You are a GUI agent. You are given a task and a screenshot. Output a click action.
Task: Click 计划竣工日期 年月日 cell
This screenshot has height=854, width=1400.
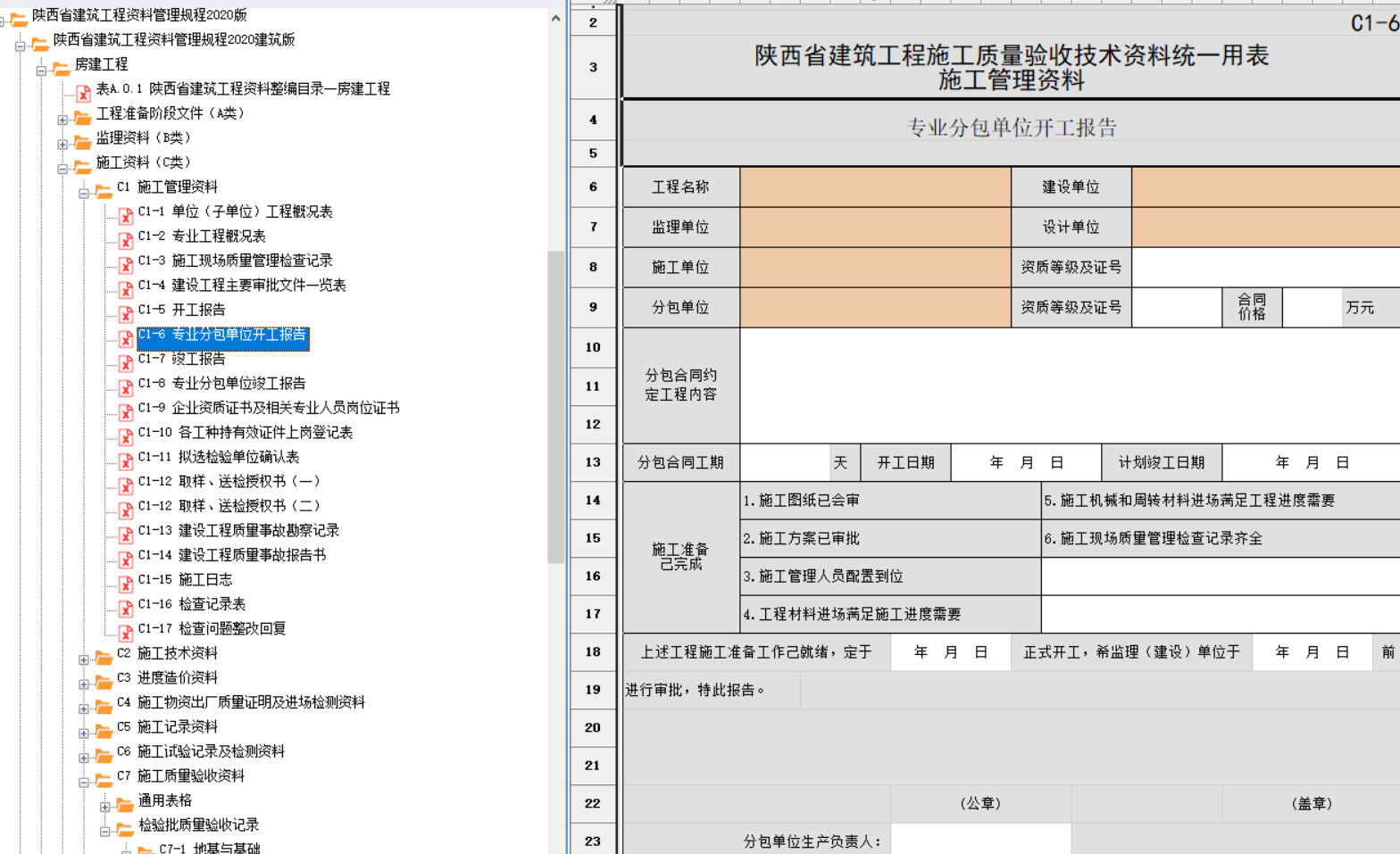pos(1311,462)
